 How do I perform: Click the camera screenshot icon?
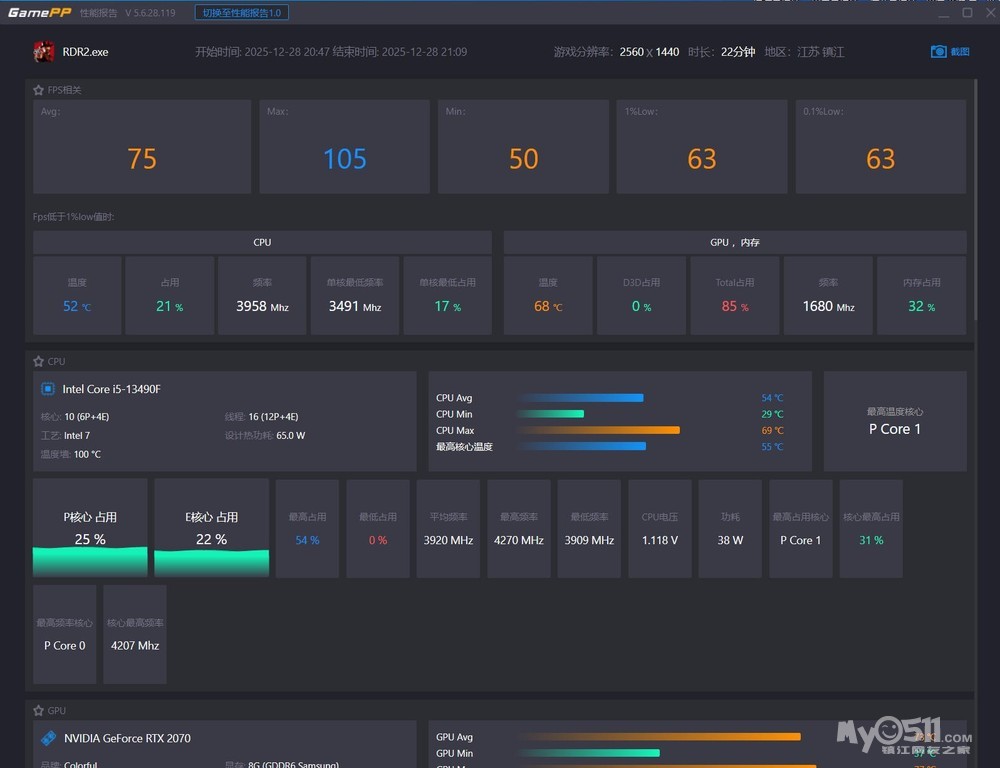point(938,52)
